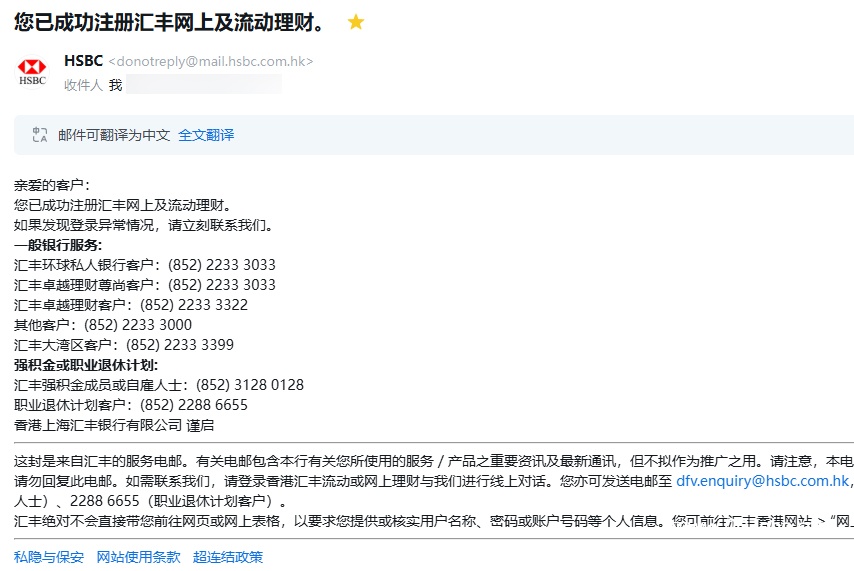Click the 汇丰环球私人银行客户 phone line
The image size is (854, 571).
coord(145,265)
